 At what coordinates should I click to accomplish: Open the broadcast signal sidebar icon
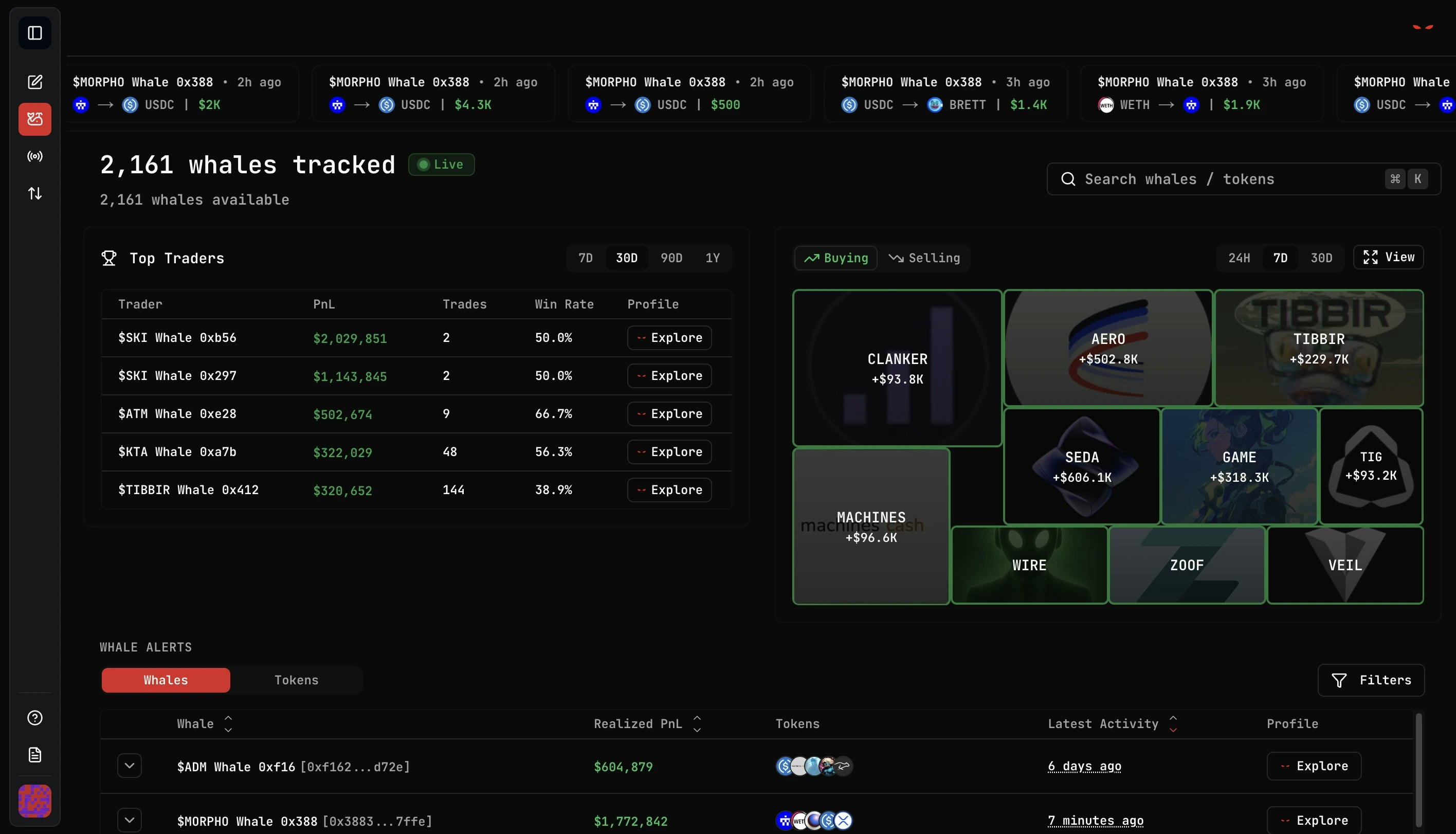point(35,156)
